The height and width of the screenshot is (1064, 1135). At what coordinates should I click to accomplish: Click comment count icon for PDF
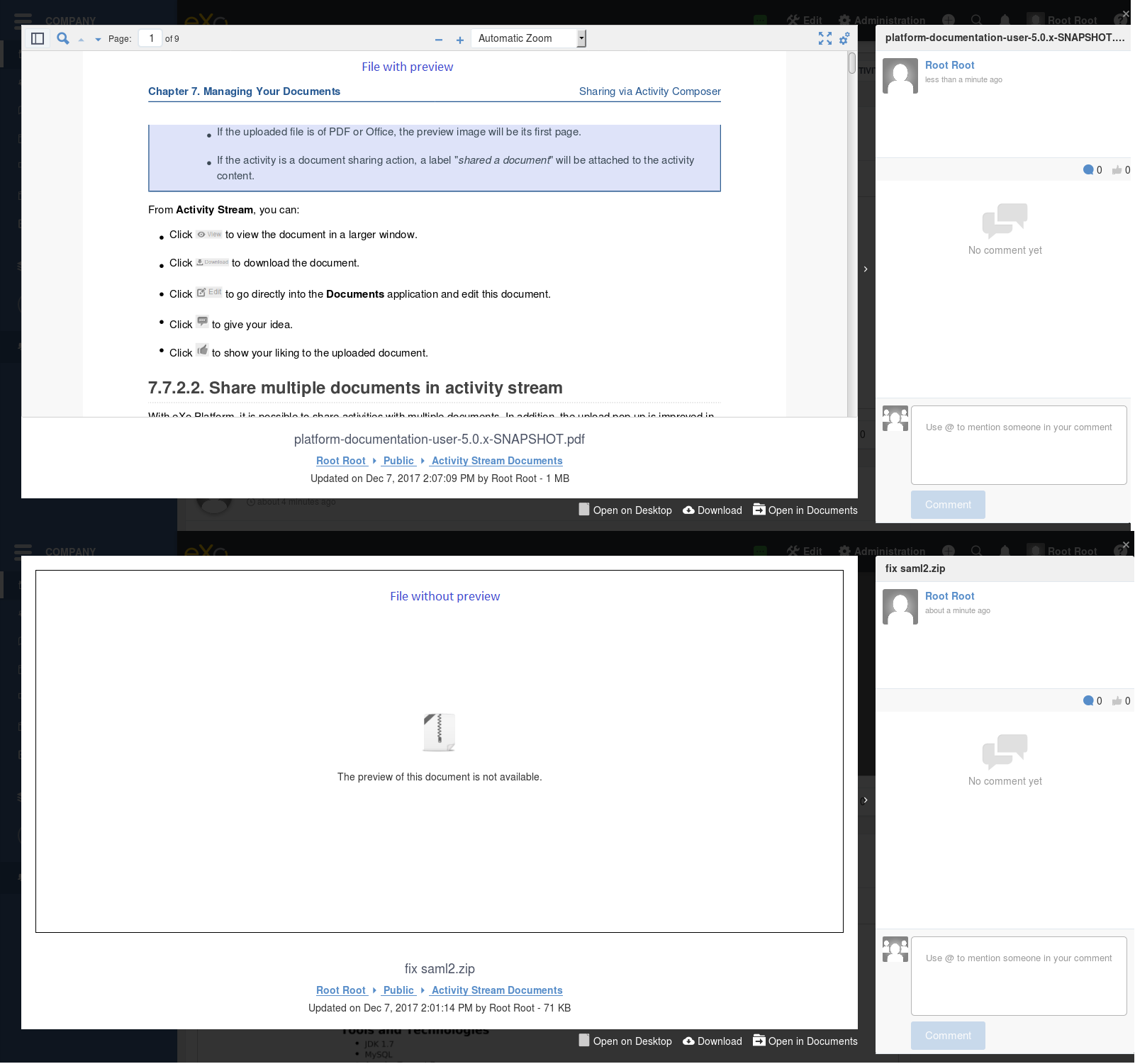[1088, 169]
